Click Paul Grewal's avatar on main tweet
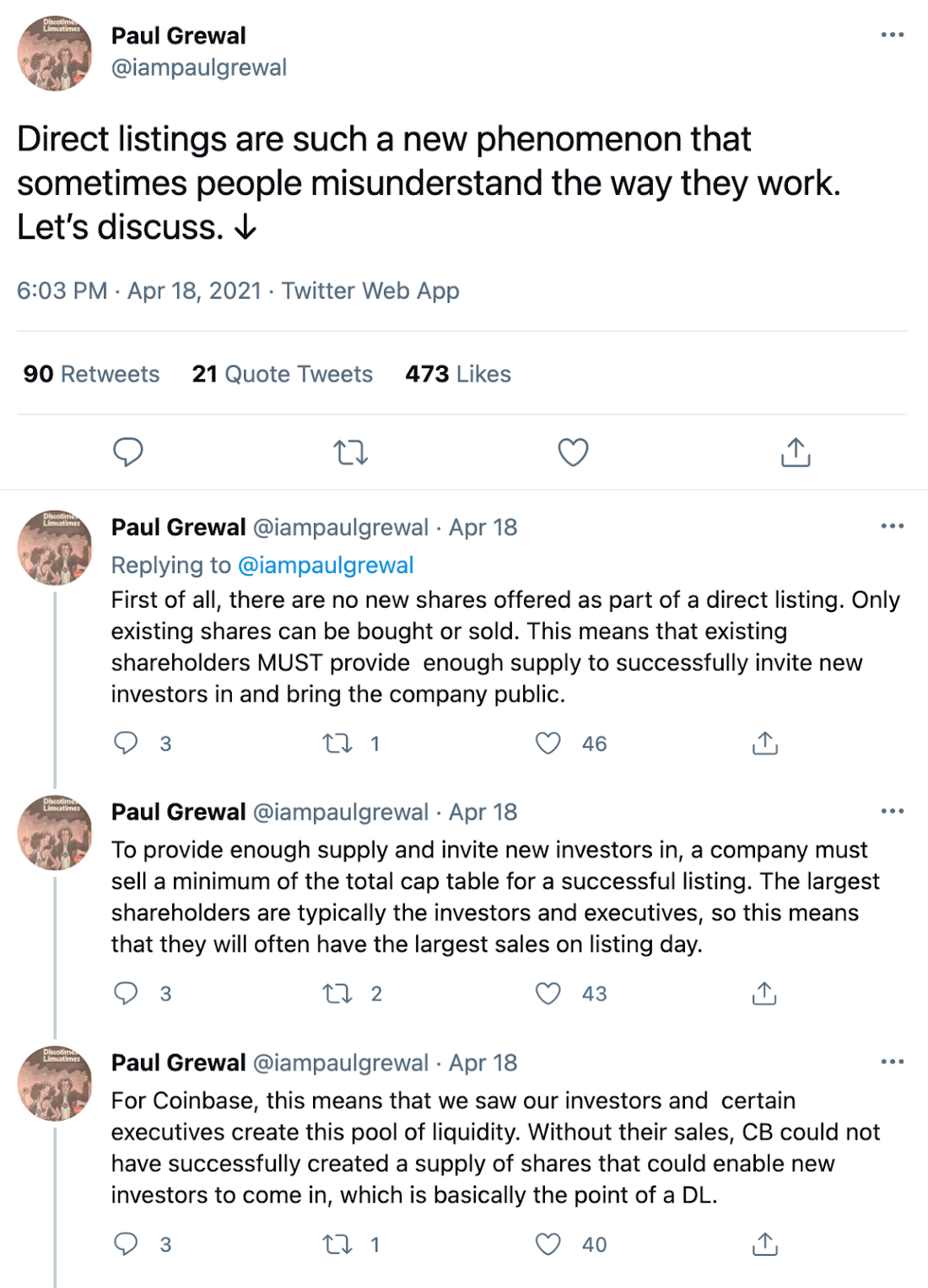This screenshot has width=928, height=1288. (x=55, y=53)
